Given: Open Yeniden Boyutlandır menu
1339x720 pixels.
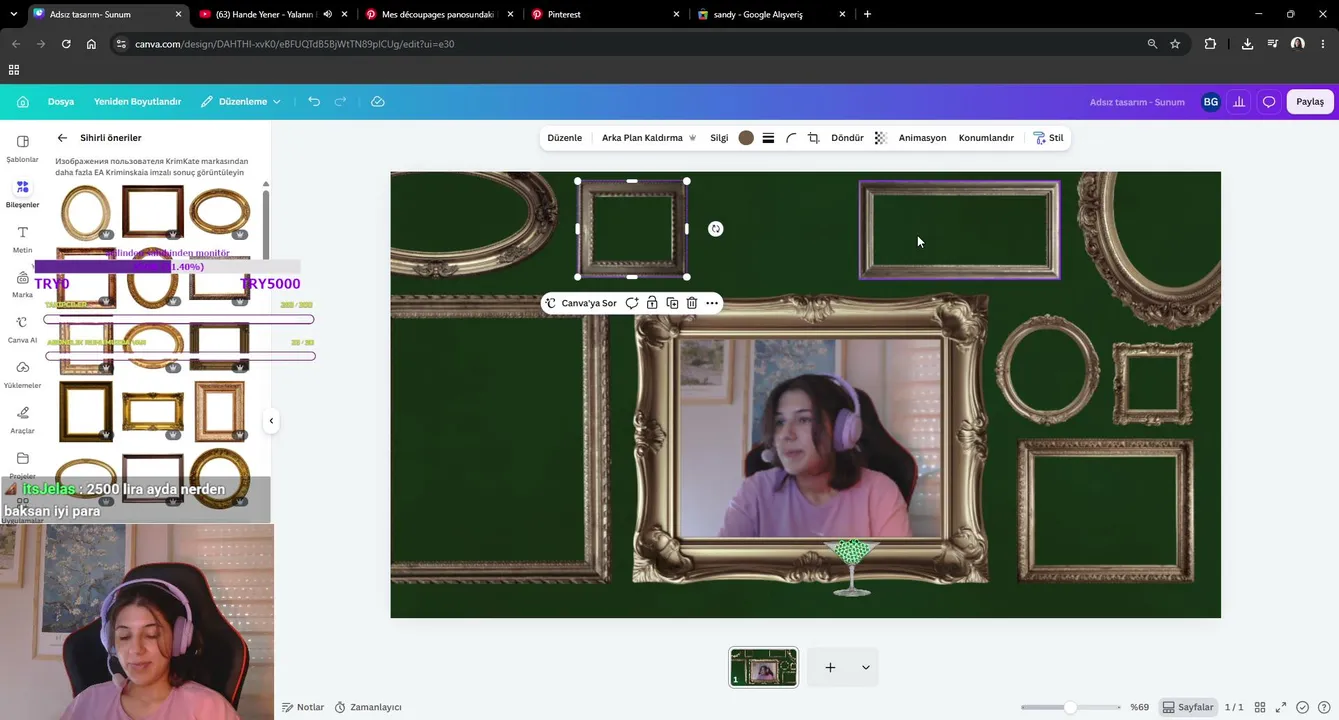Looking at the screenshot, I should [x=138, y=102].
